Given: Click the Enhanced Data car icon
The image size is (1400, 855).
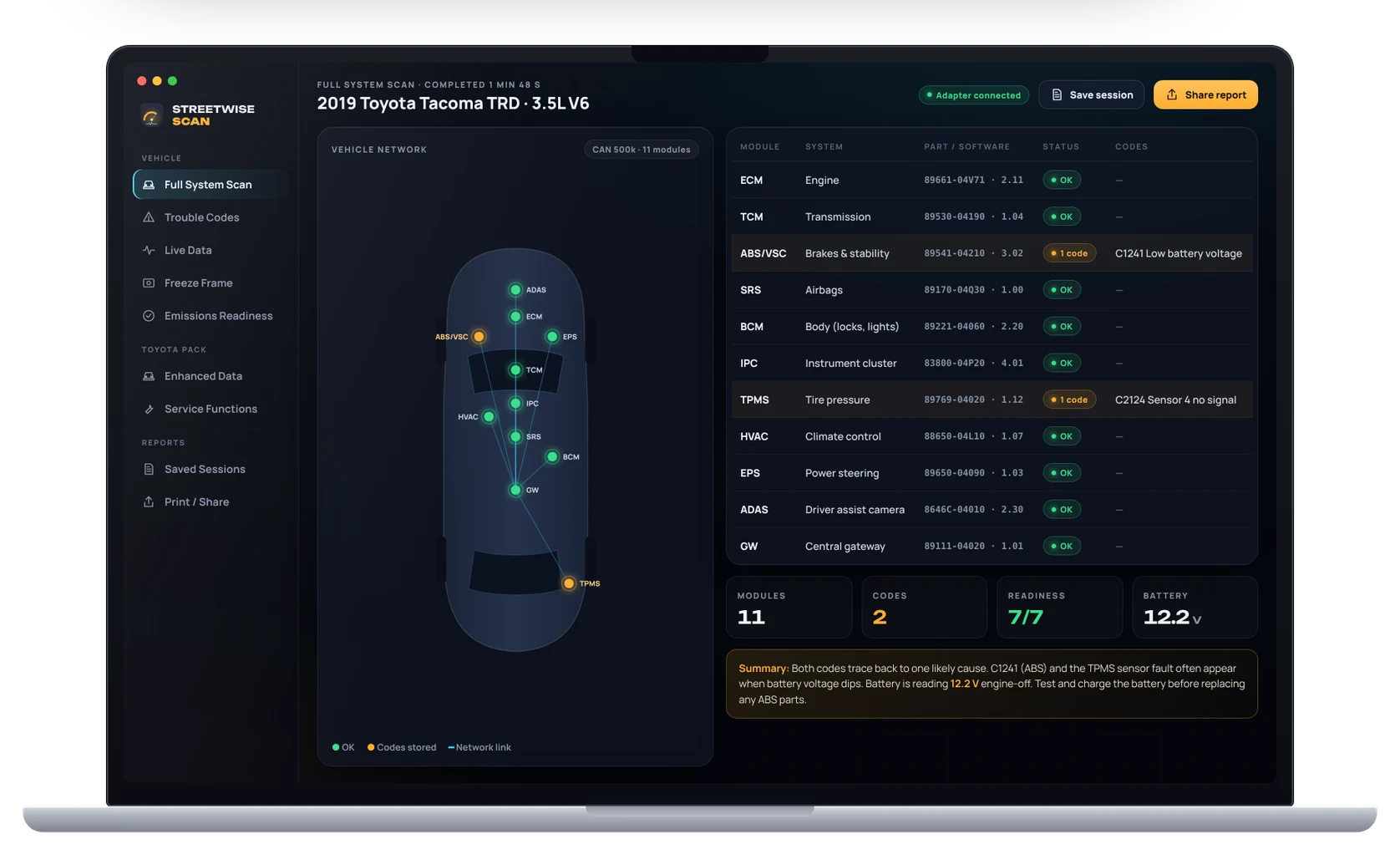Looking at the screenshot, I should [x=149, y=376].
